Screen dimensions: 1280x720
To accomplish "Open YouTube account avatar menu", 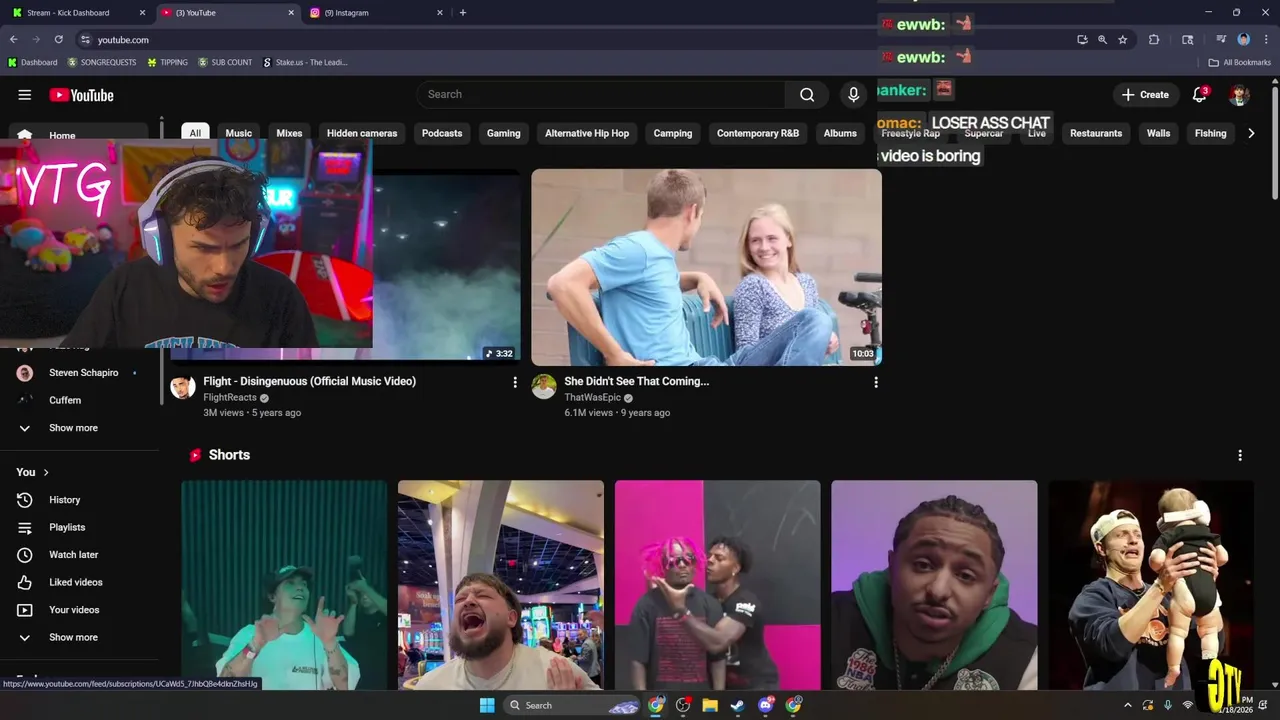I will 1240,95.
